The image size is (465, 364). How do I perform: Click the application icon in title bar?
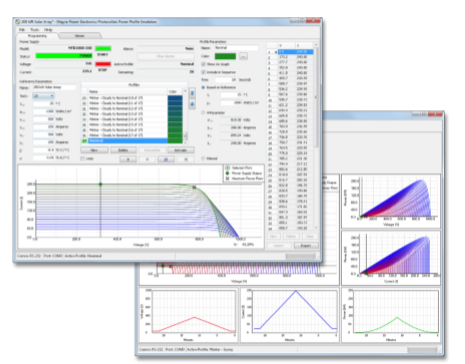pos(18,22)
